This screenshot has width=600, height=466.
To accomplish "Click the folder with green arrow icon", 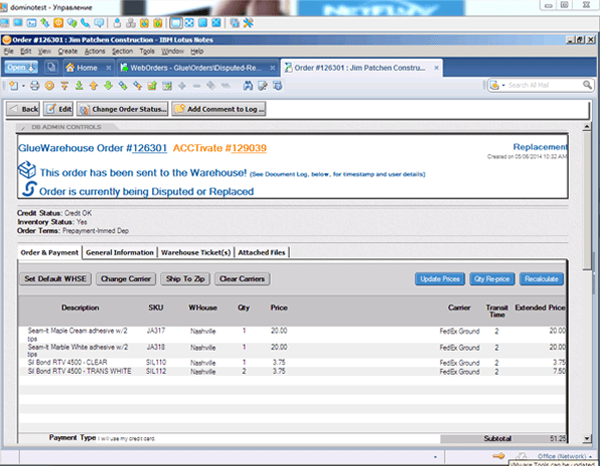I will pos(152,86).
